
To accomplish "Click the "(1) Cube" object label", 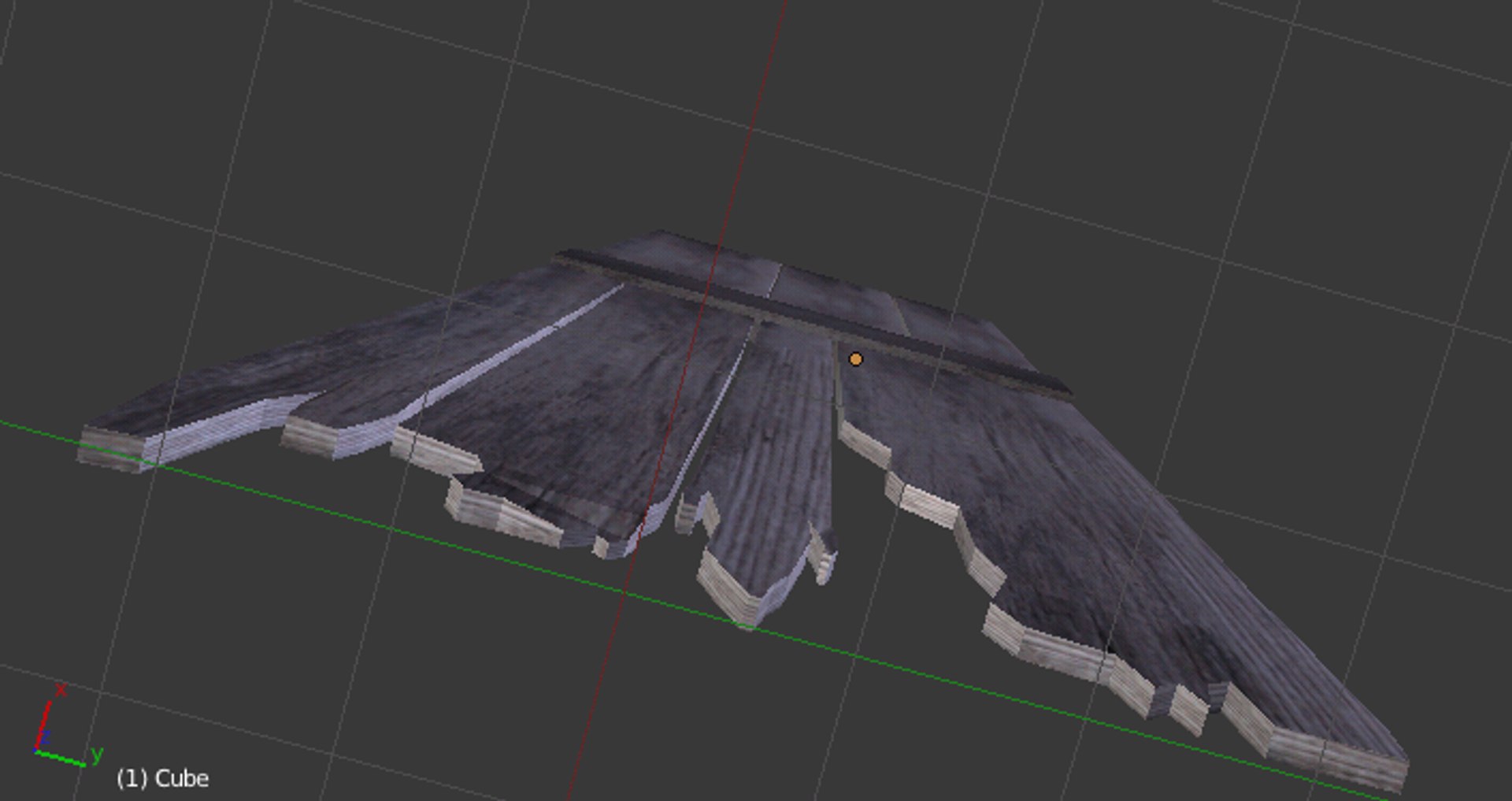I will (x=163, y=778).
